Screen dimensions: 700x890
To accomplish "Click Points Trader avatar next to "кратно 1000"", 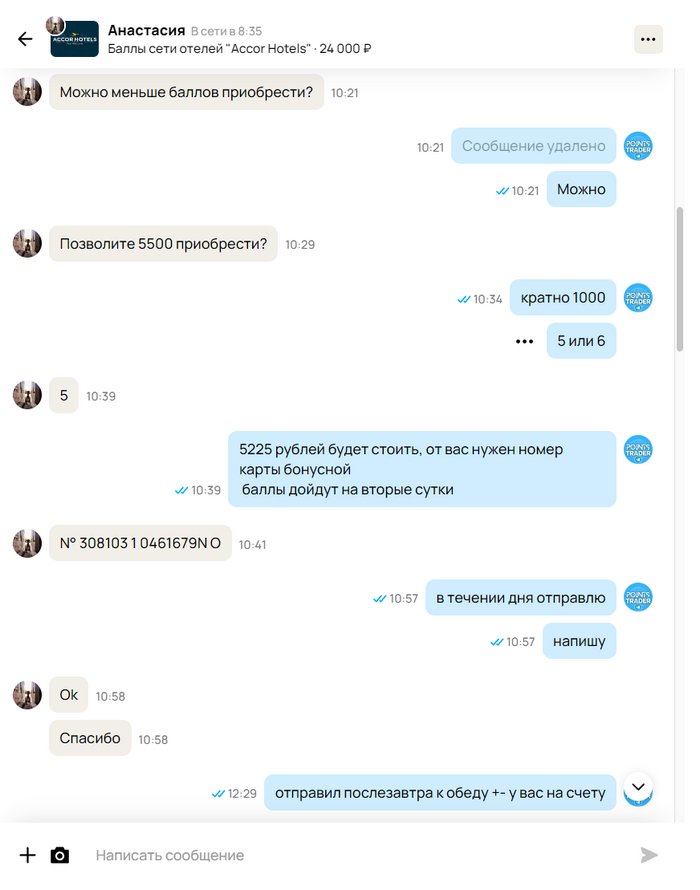I will coord(638,297).
